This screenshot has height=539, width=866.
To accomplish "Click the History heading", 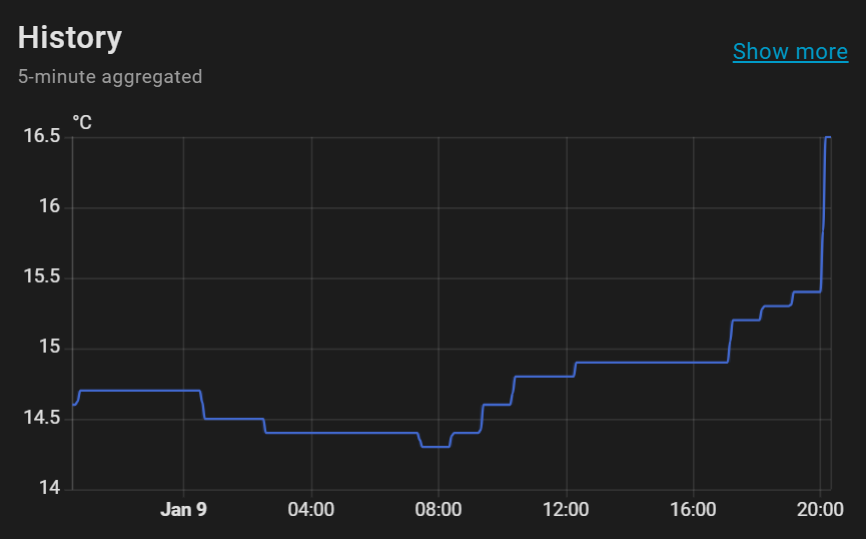I will [70, 38].
